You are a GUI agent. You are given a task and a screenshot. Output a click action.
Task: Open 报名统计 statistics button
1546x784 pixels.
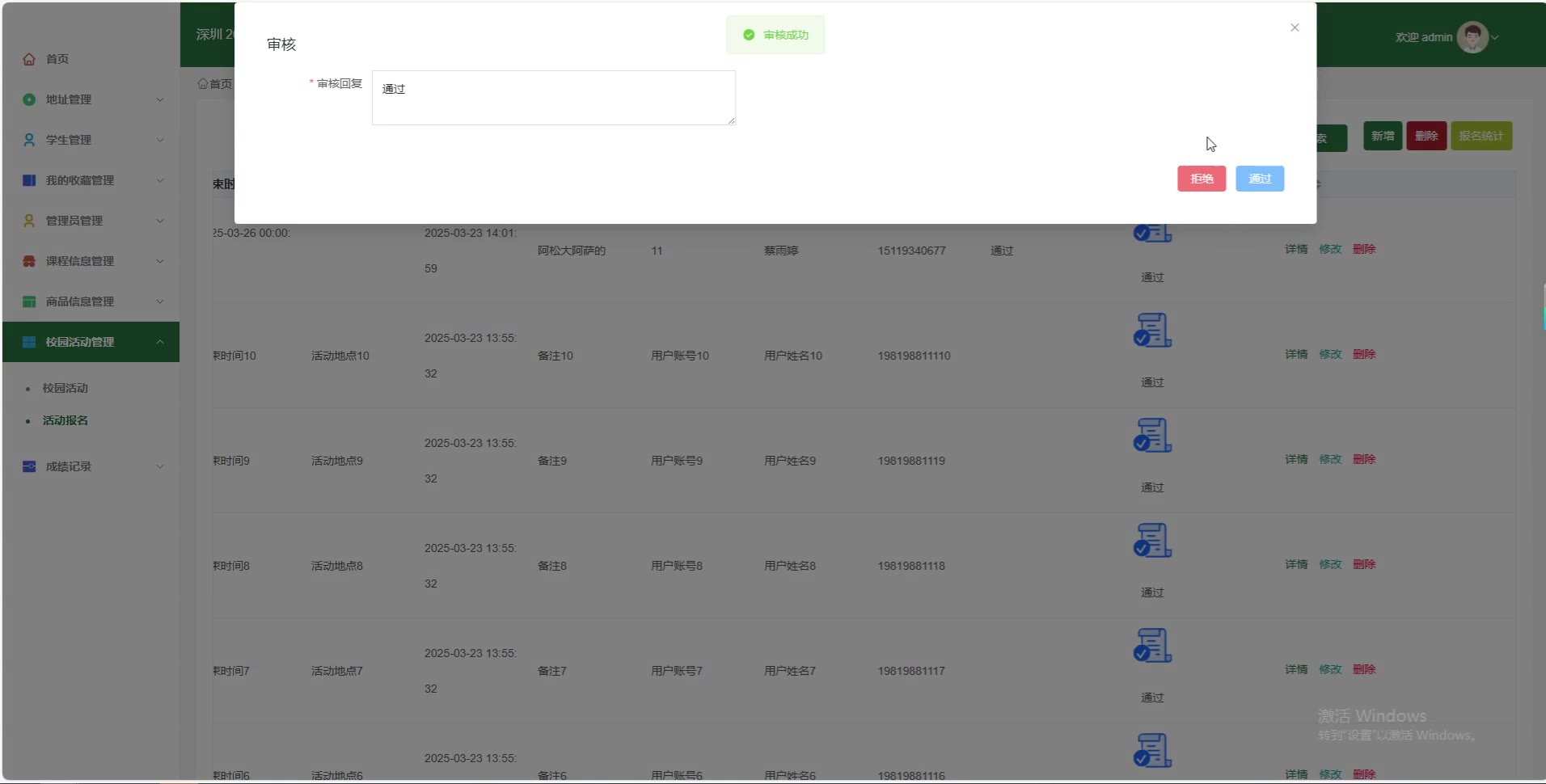point(1481,136)
